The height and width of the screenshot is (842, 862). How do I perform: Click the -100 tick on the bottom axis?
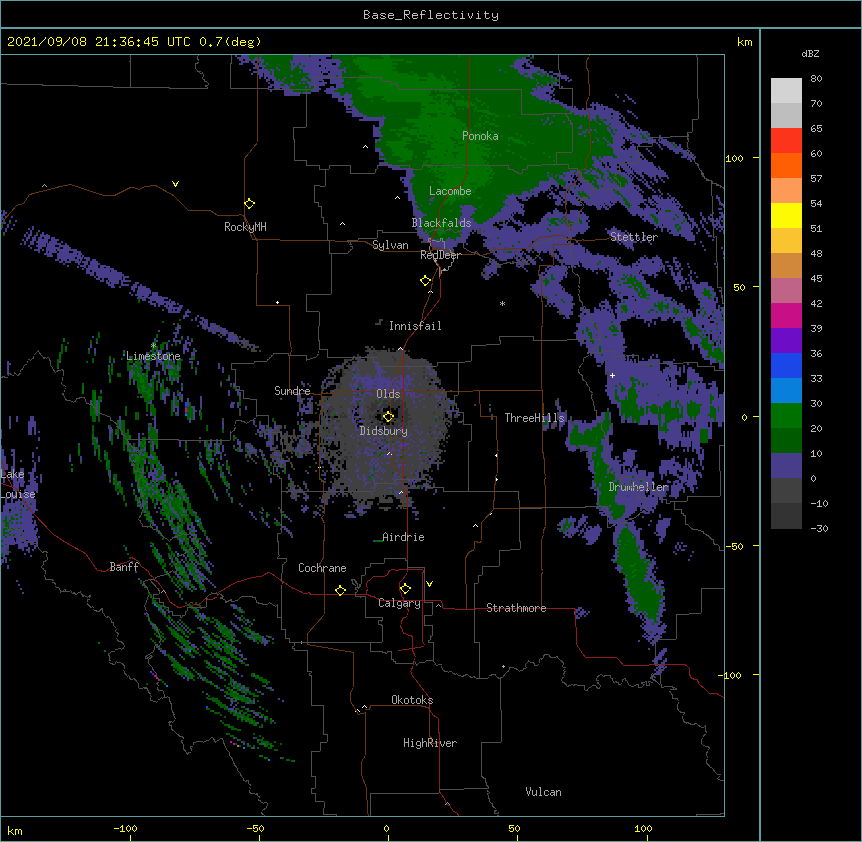[x=125, y=828]
